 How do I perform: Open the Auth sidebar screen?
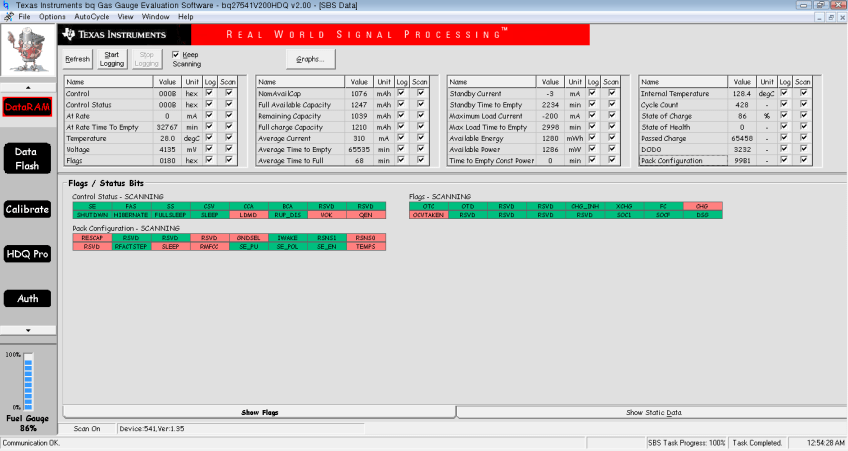coord(27,298)
